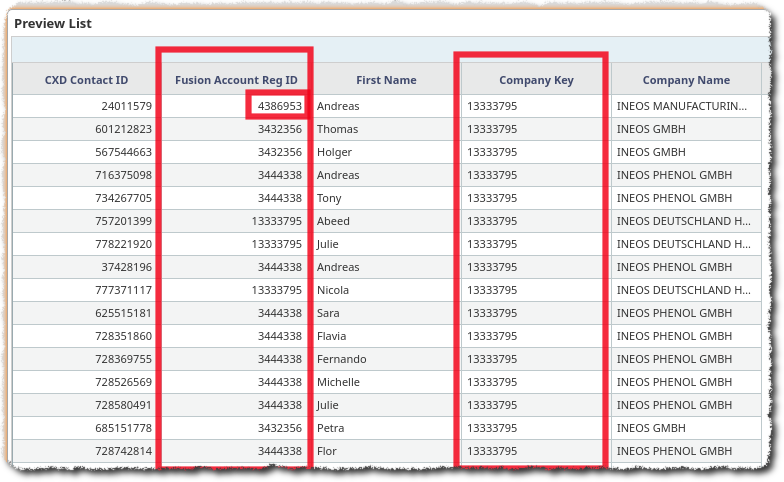Select the Sara first name cell
The image size is (784, 482).
[329, 313]
